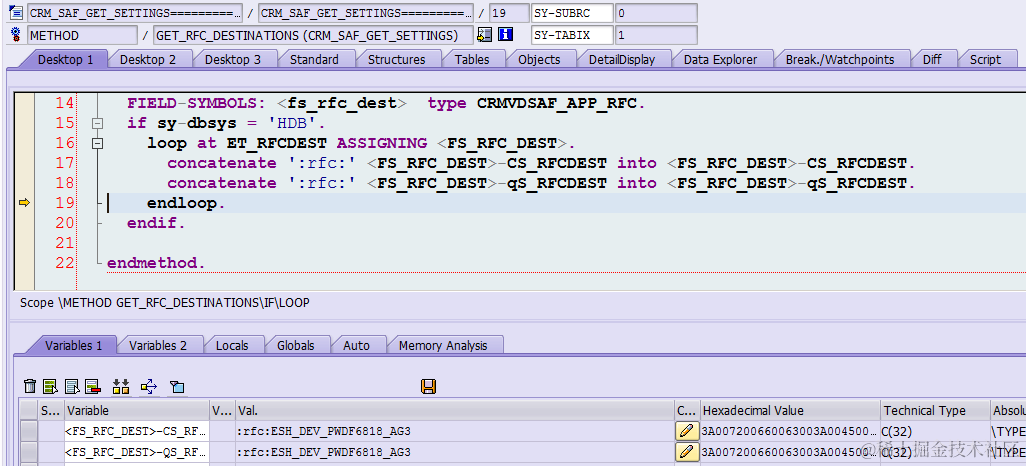Viewport: 1026px width, 466px height.
Task: Select the Auto tab
Action: click(357, 346)
